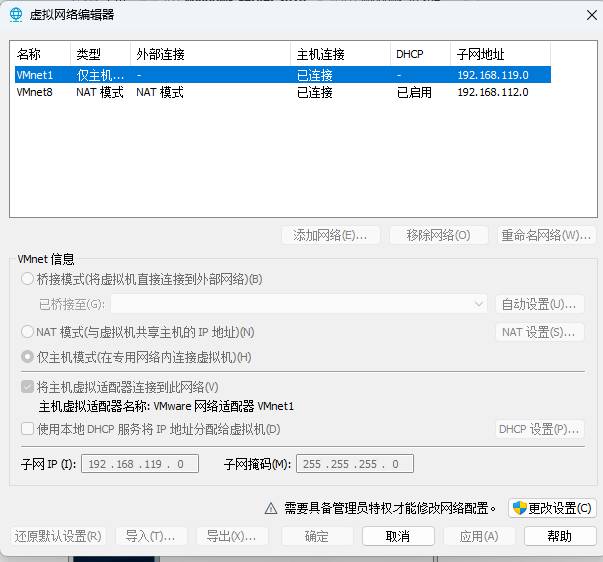
Task: Choose 仅主机模式 radio button
Action: click(x=27, y=357)
